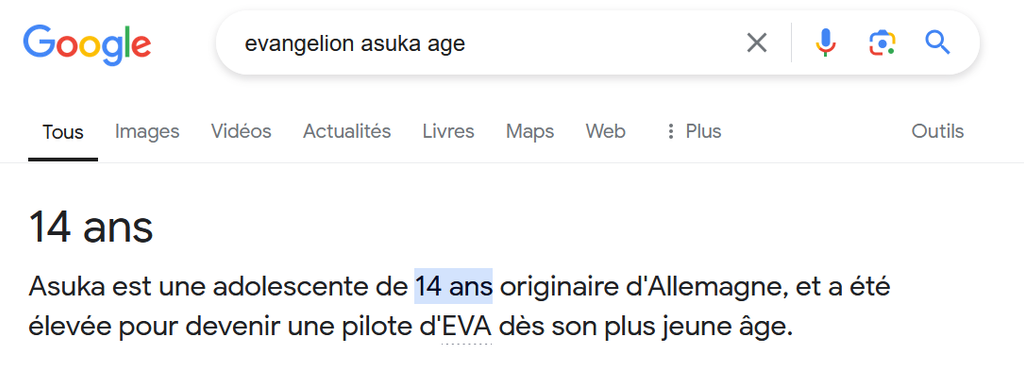Click the Google logo to go home

[x=87, y=44]
